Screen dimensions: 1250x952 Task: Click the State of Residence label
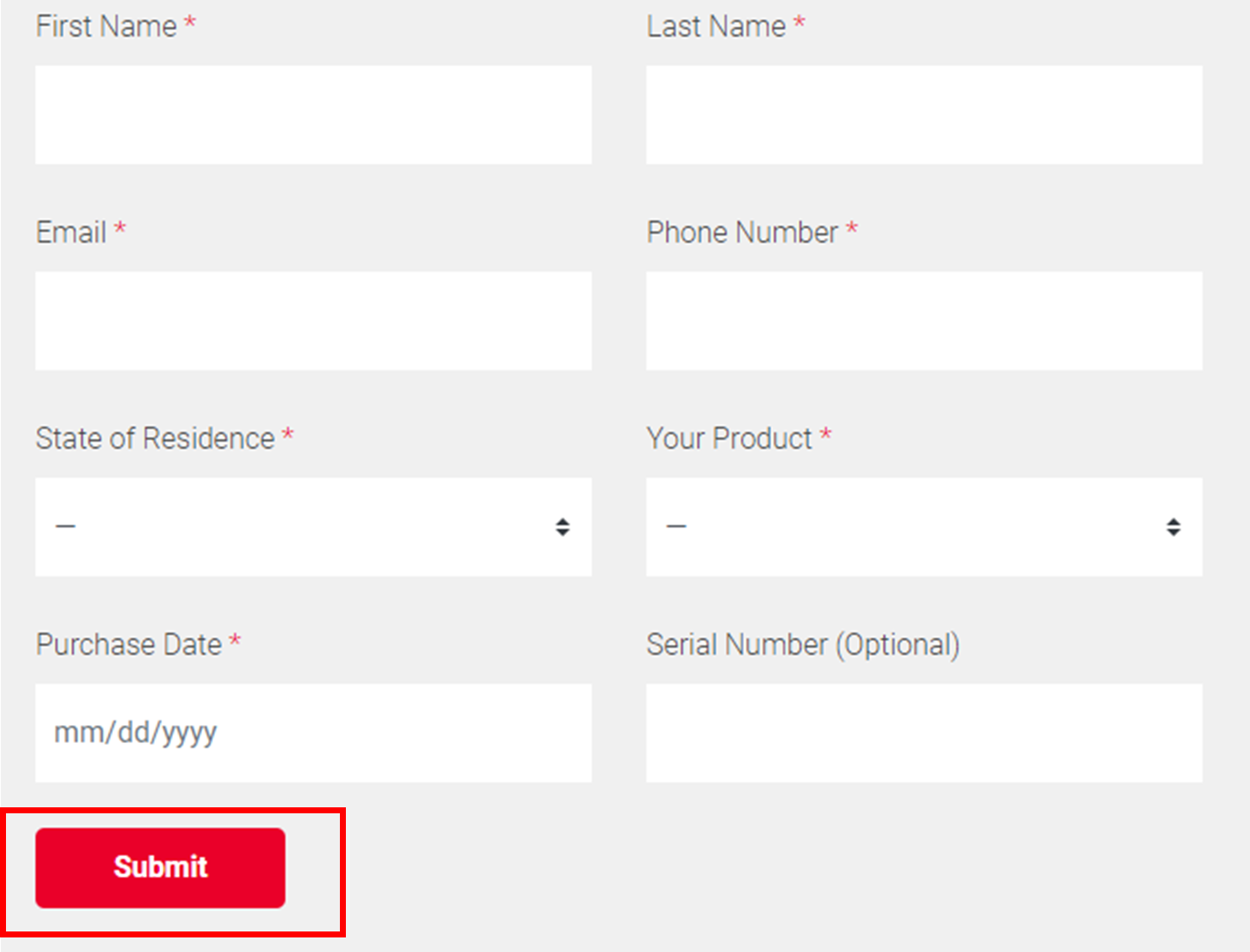[155, 438]
